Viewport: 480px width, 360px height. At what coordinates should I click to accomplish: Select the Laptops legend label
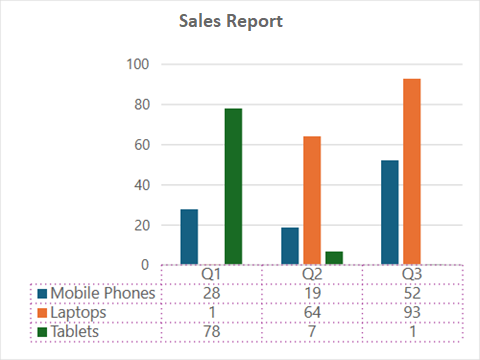78,313
